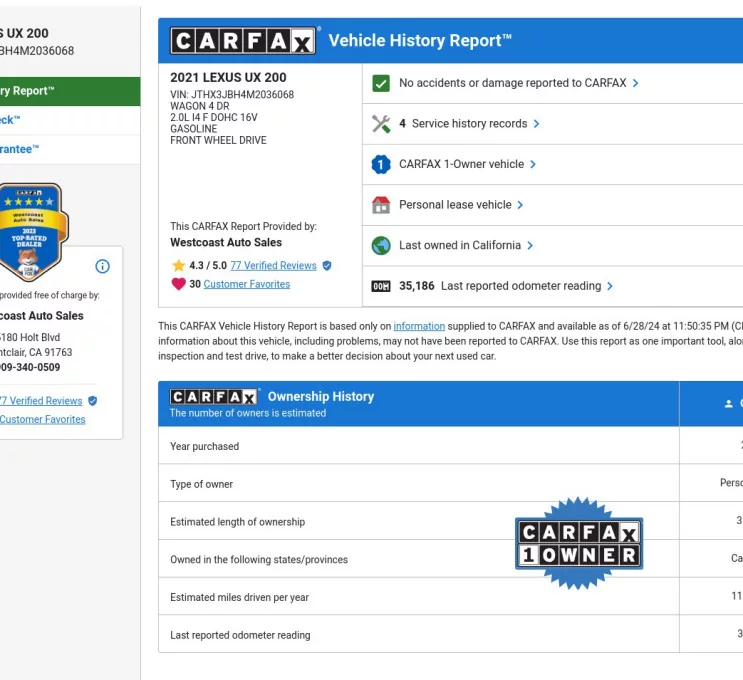Click the 'information' hyperlink in the disclaimer
This screenshot has width=743, height=680.
419,326
